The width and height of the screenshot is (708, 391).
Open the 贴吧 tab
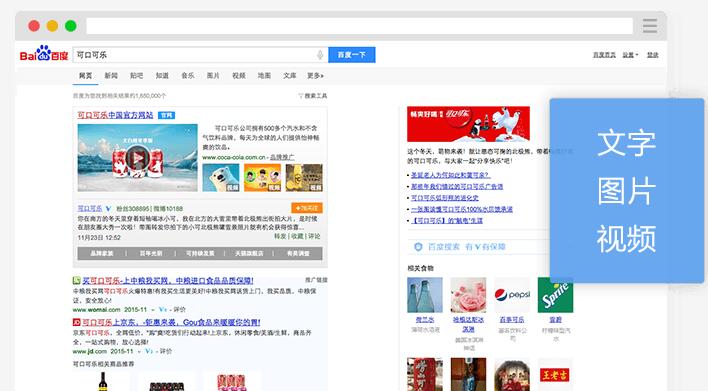136,76
